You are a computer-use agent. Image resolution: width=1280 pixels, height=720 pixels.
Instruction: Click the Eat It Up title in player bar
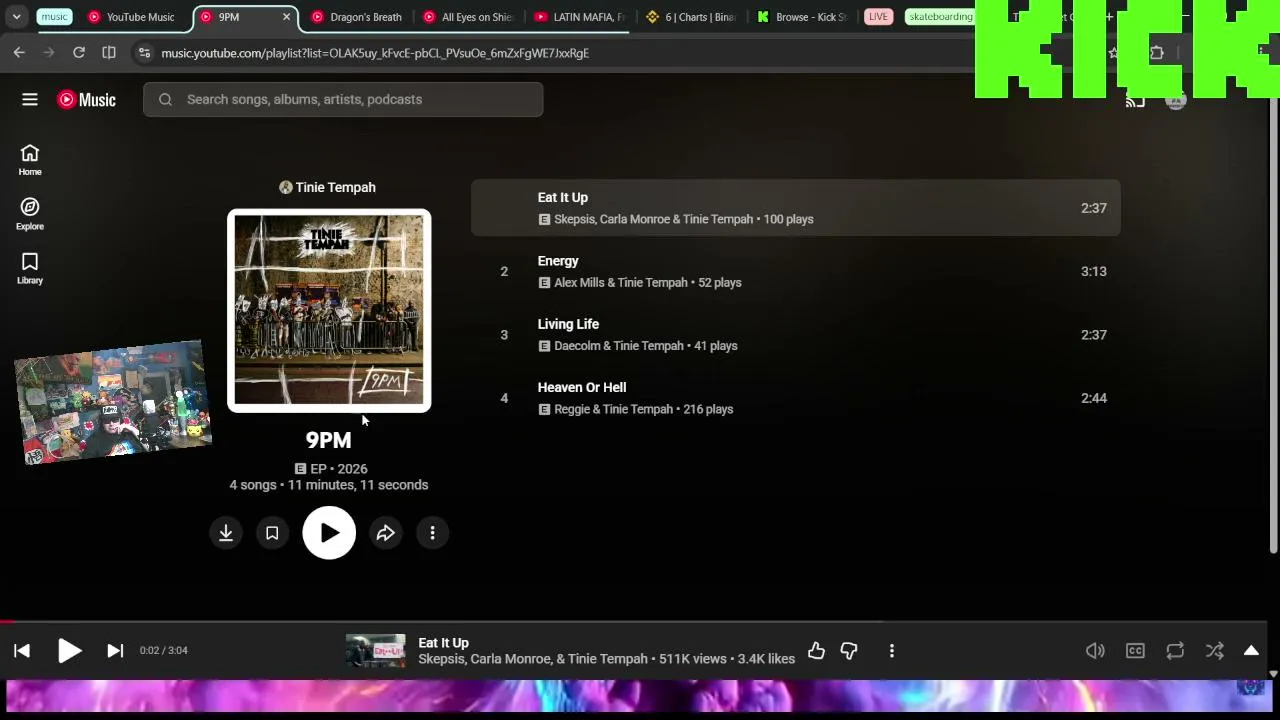pyautogui.click(x=443, y=643)
